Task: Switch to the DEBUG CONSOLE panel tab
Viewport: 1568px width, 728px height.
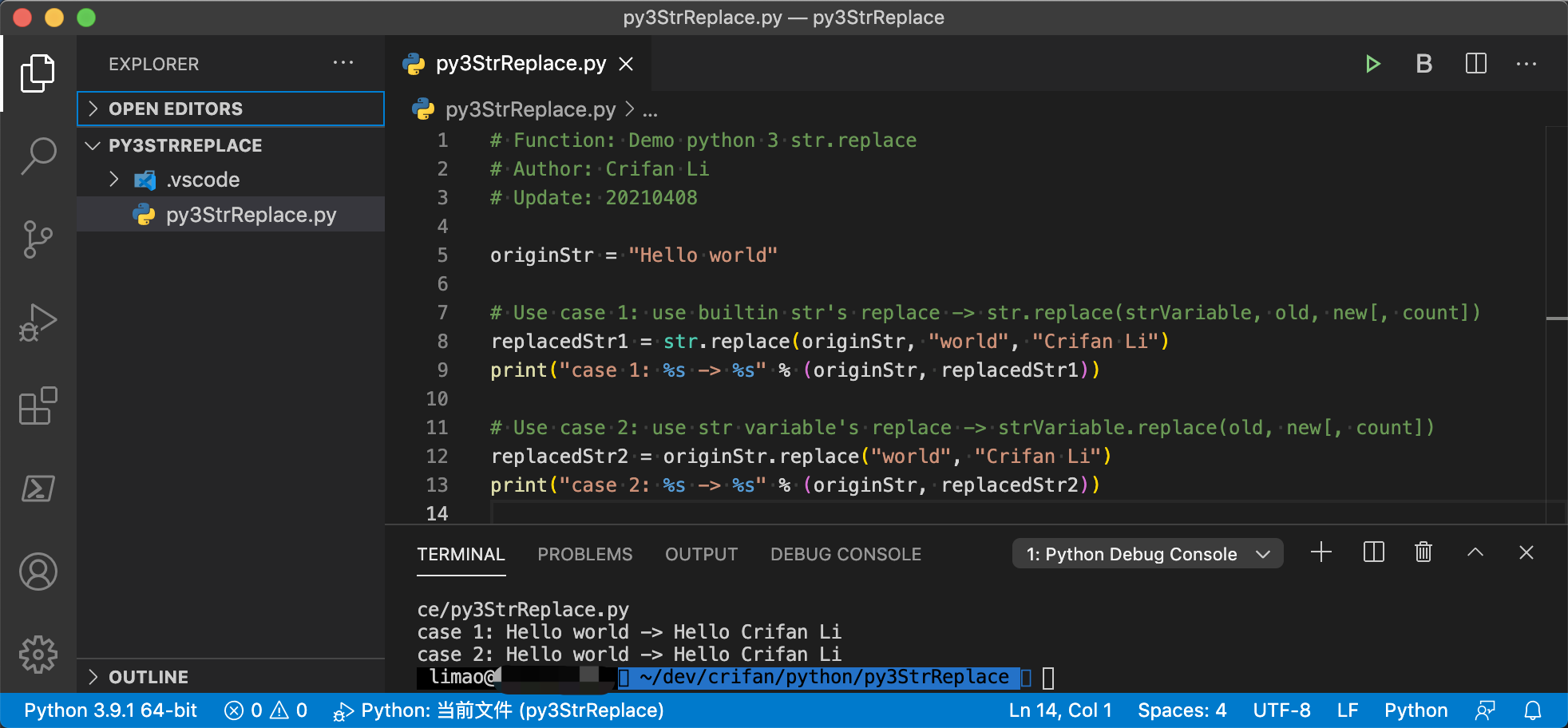Action: tap(845, 554)
